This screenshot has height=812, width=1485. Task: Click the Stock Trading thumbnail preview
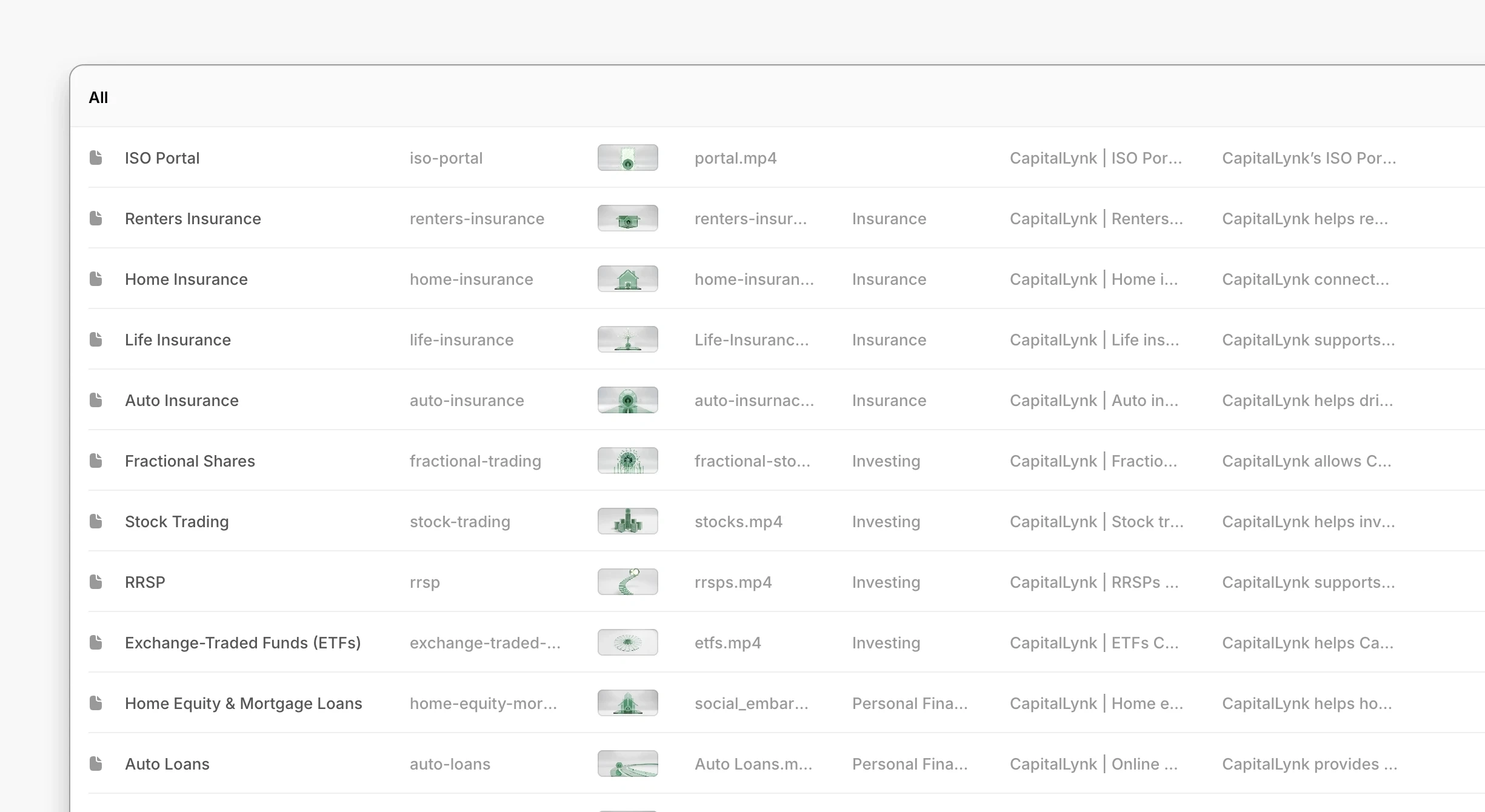627,521
